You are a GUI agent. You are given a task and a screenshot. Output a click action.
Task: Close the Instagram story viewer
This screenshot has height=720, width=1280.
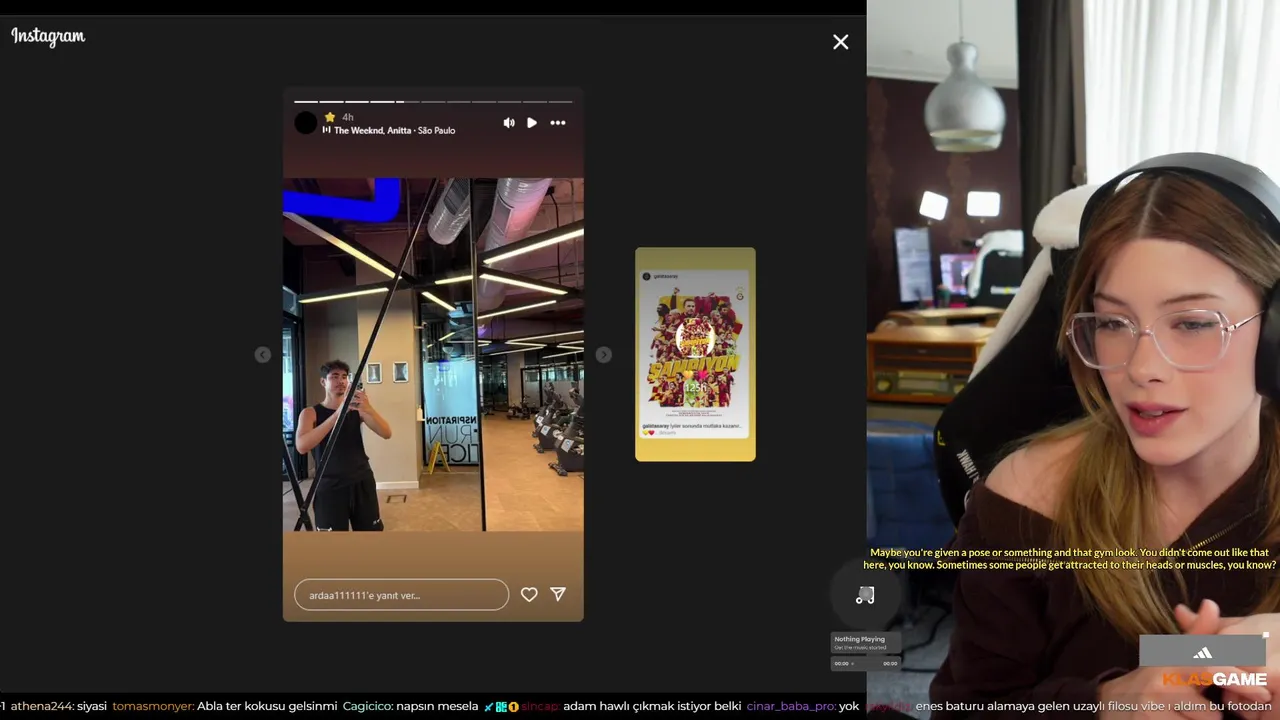point(841,42)
